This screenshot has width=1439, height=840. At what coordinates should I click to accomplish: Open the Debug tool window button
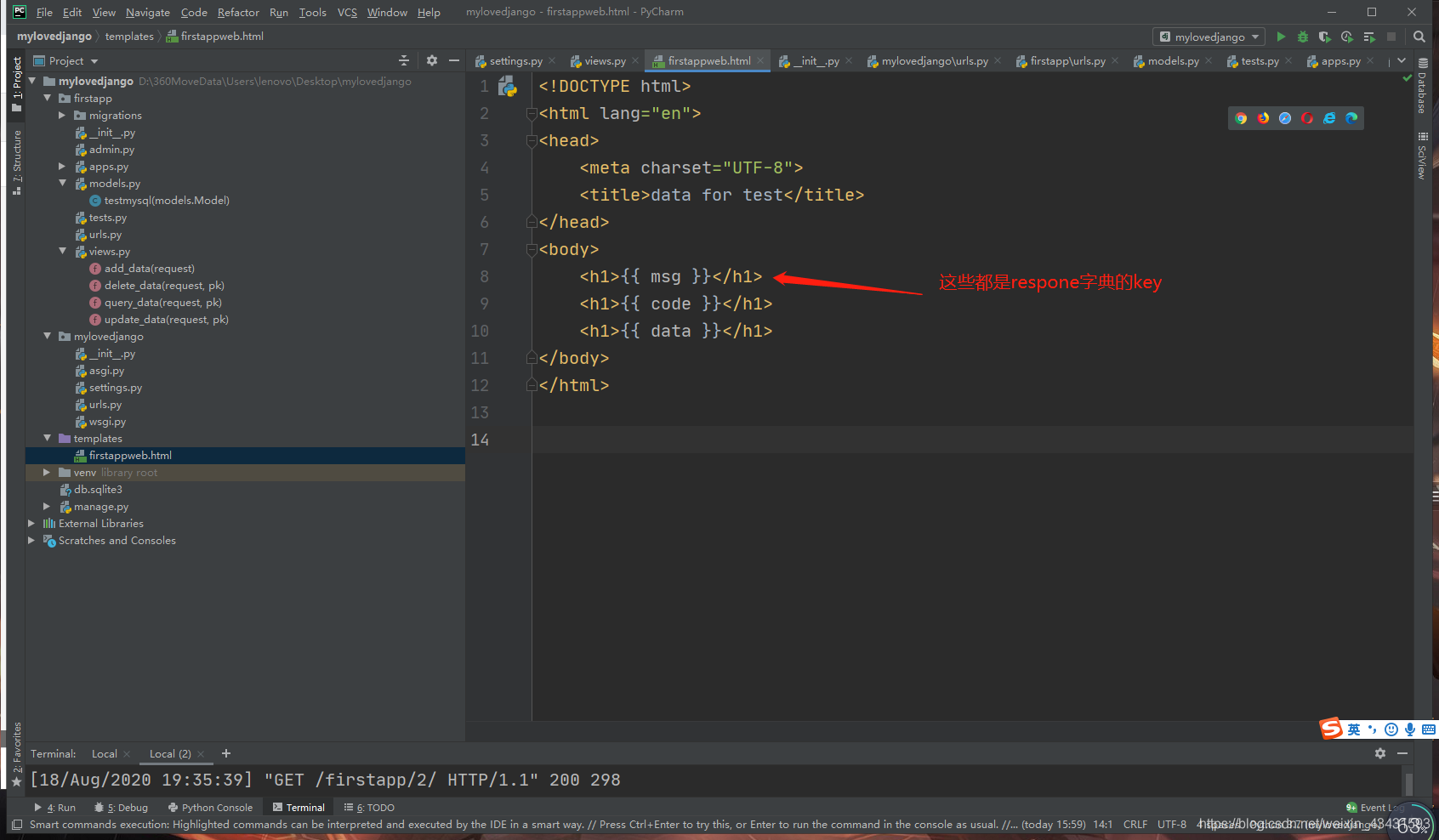[x=122, y=808]
